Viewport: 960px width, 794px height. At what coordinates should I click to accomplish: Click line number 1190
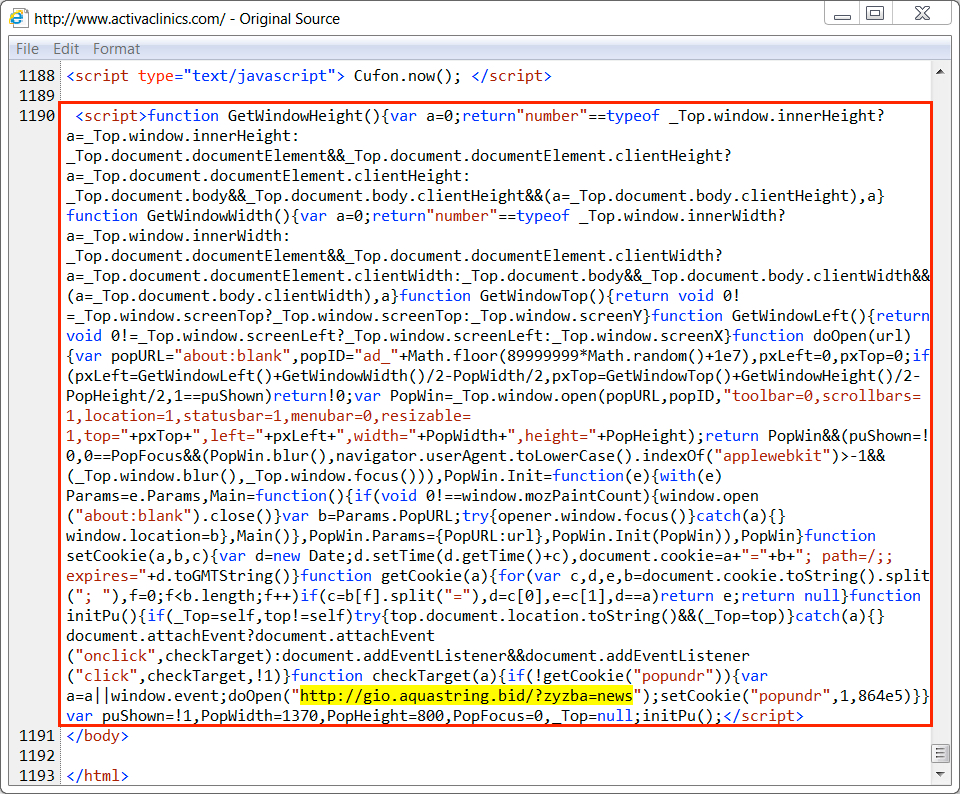[37, 116]
